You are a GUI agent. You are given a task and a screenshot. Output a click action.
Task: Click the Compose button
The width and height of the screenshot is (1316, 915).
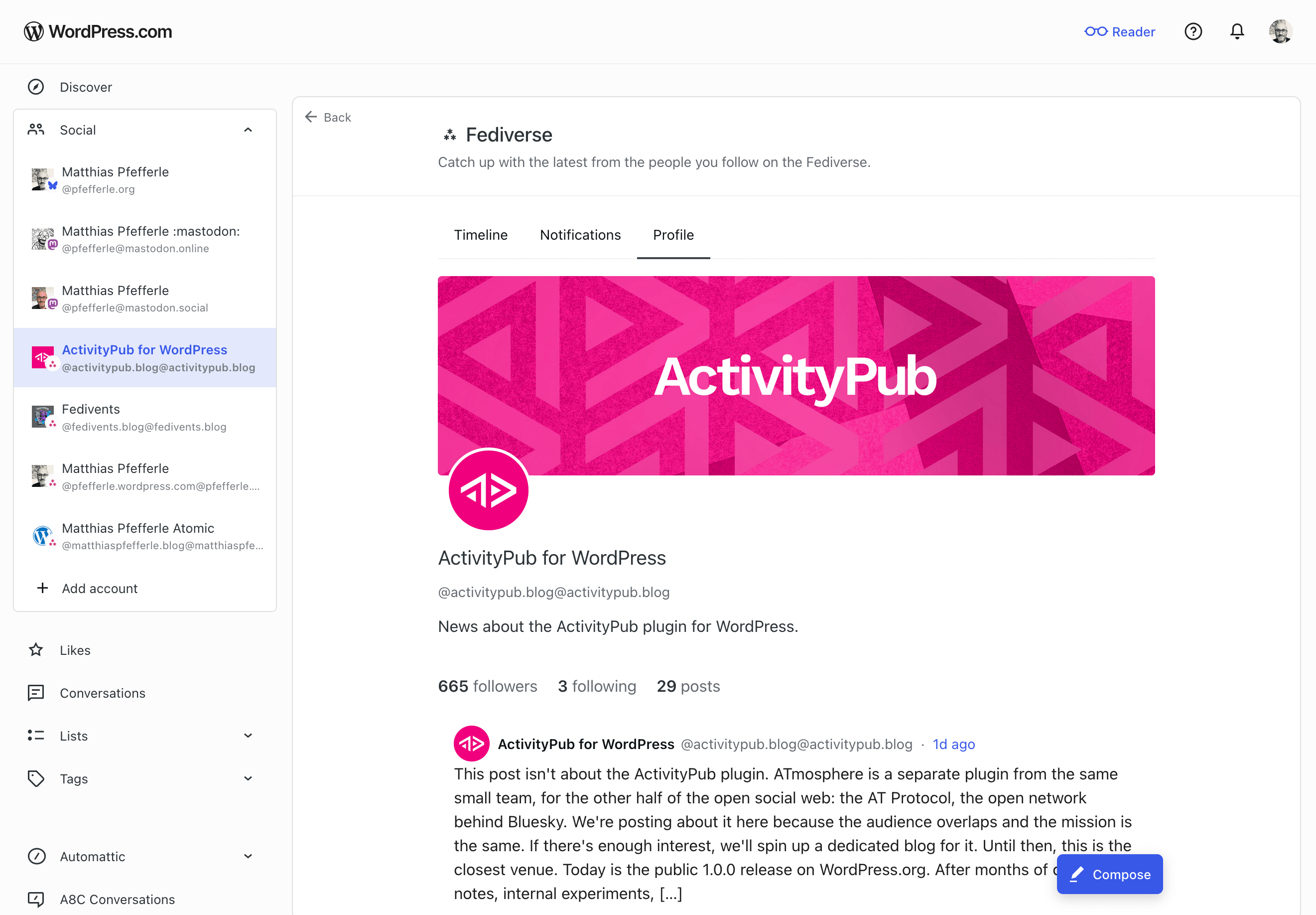[1110, 874]
